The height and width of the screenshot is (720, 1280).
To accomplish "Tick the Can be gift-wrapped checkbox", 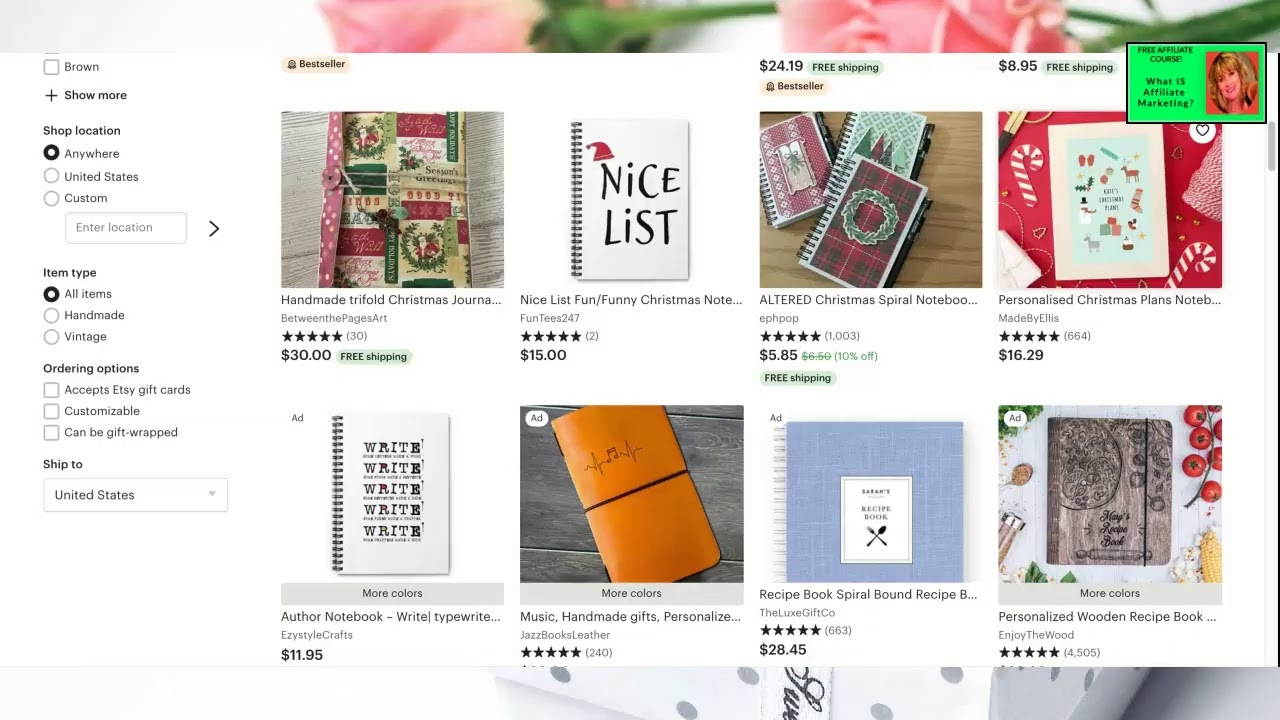I will click(x=51, y=433).
